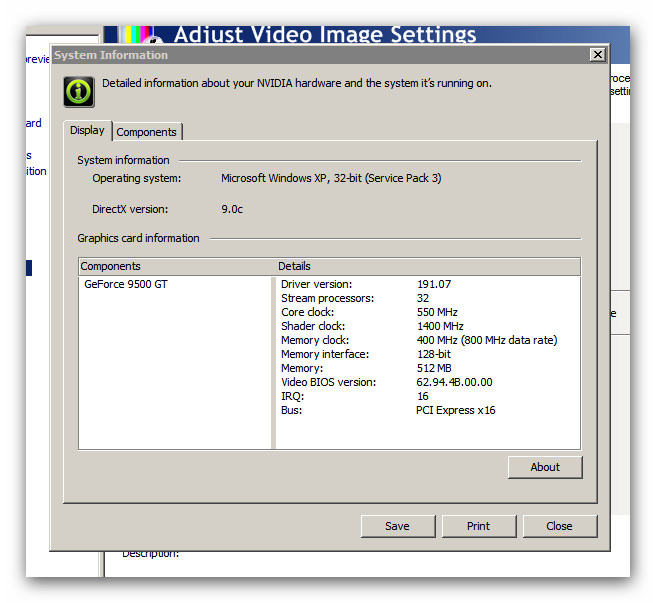Click the IRQ row label
This screenshot has width=656, height=603.
[x=292, y=396]
